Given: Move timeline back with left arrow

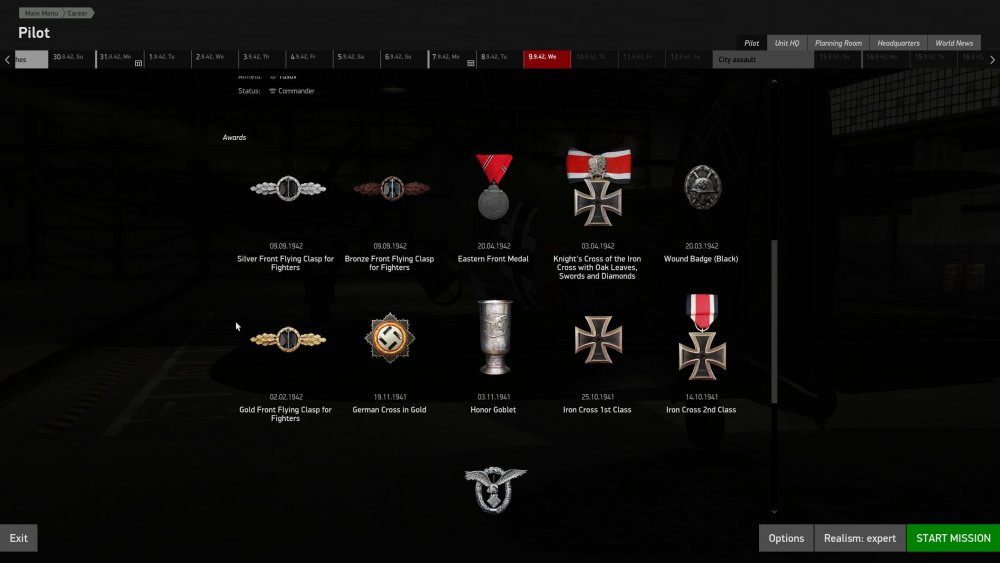Looking at the screenshot, I should tap(7, 60).
